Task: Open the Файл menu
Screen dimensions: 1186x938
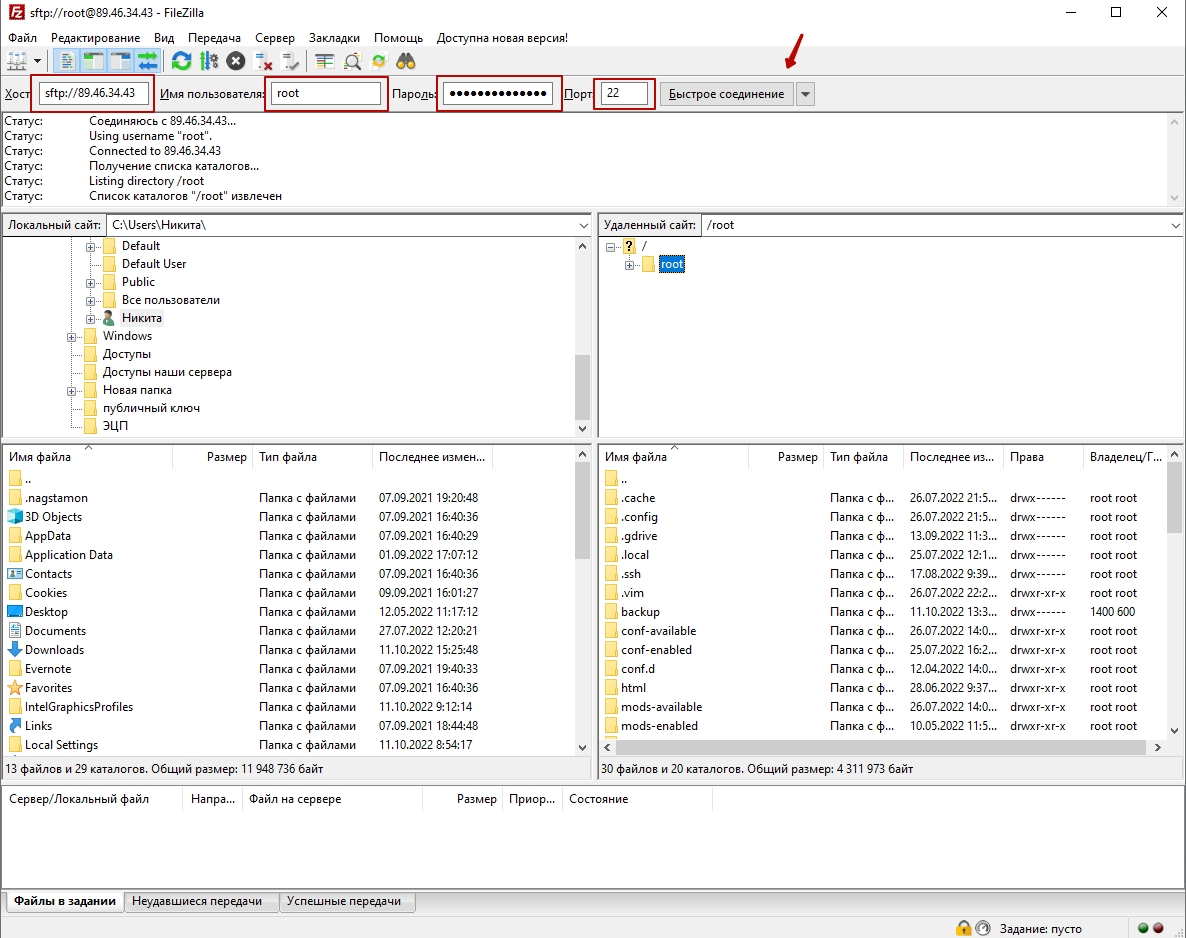Action: (x=23, y=38)
